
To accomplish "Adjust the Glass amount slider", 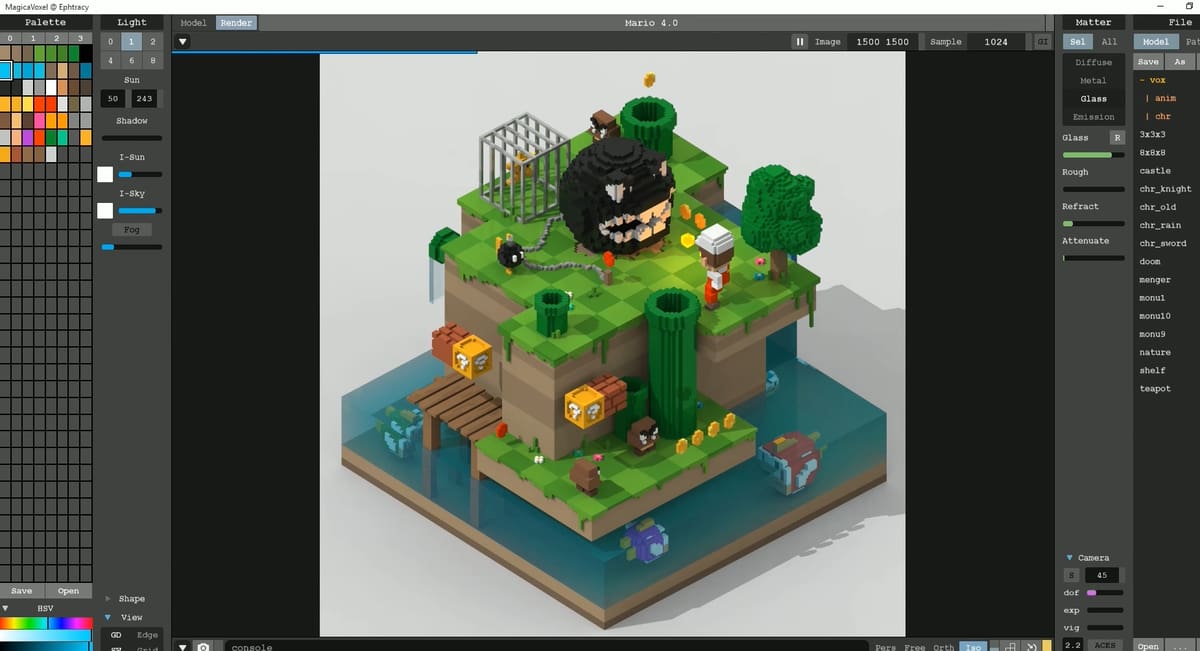I will pos(1093,155).
